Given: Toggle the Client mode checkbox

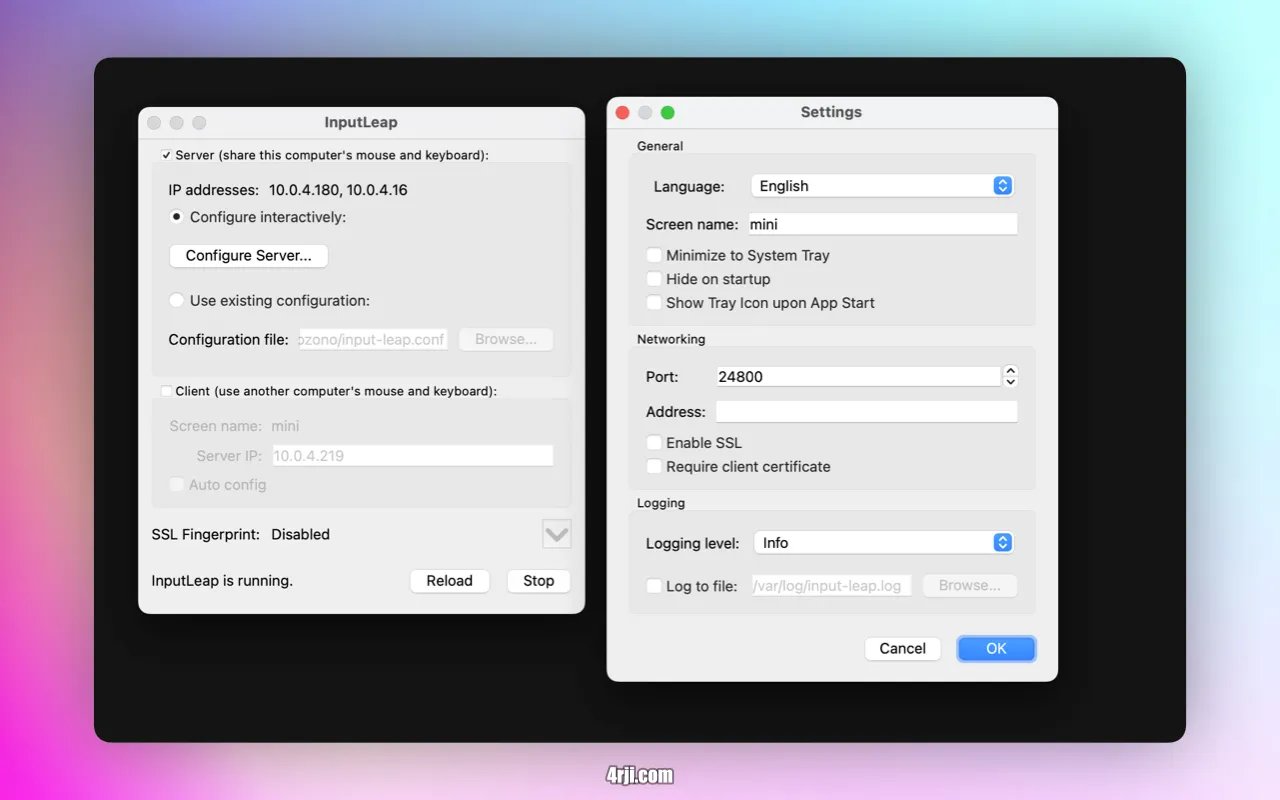Looking at the screenshot, I should [x=166, y=392].
